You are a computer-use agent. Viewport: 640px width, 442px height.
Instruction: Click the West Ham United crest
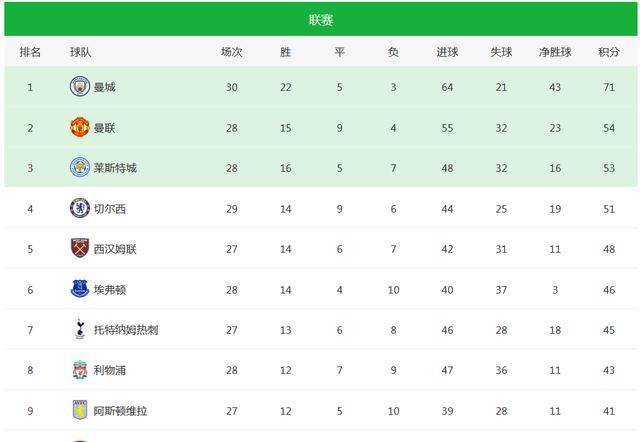[80, 249]
